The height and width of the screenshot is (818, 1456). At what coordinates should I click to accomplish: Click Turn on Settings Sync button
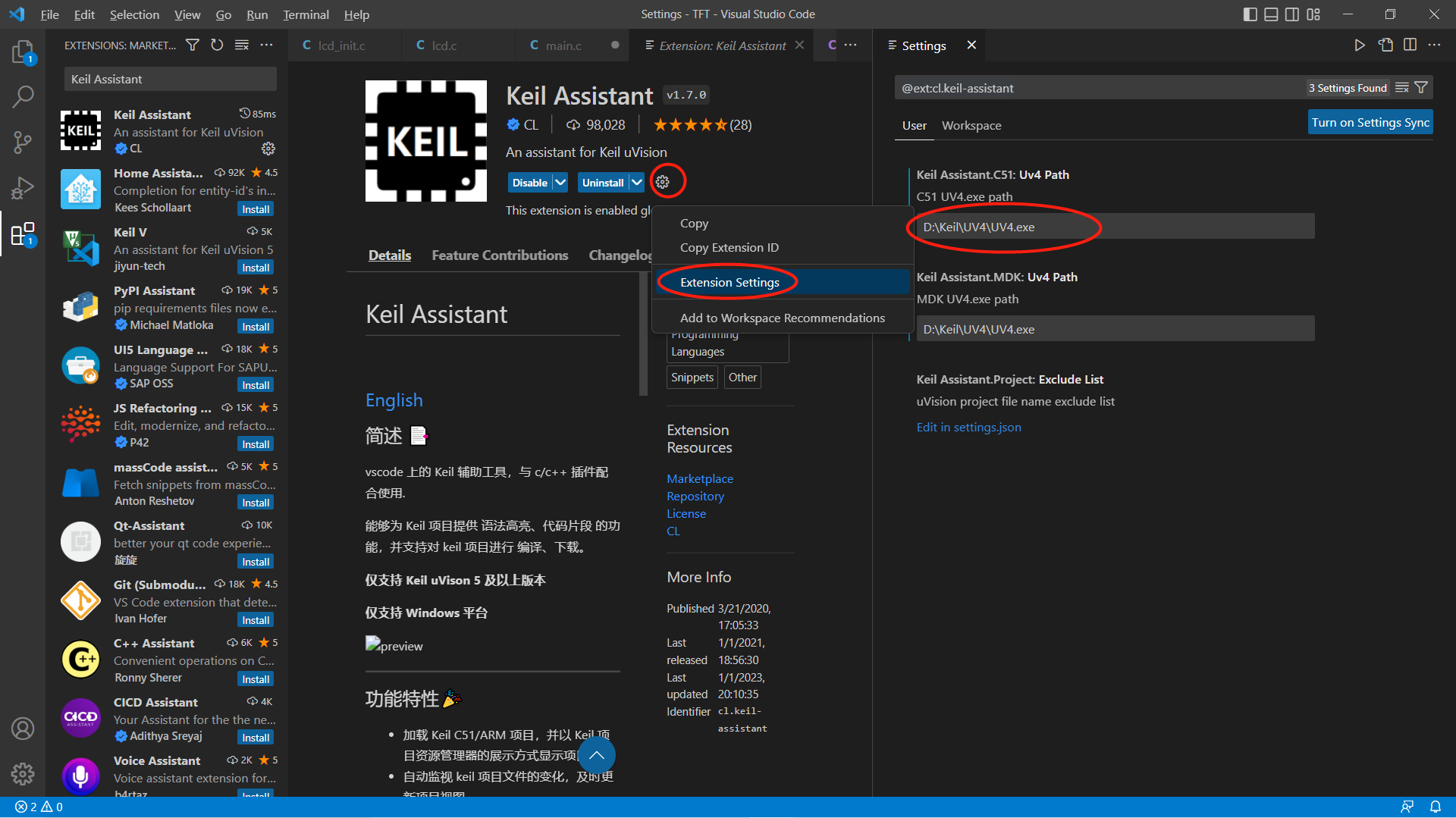tap(1370, 122)
